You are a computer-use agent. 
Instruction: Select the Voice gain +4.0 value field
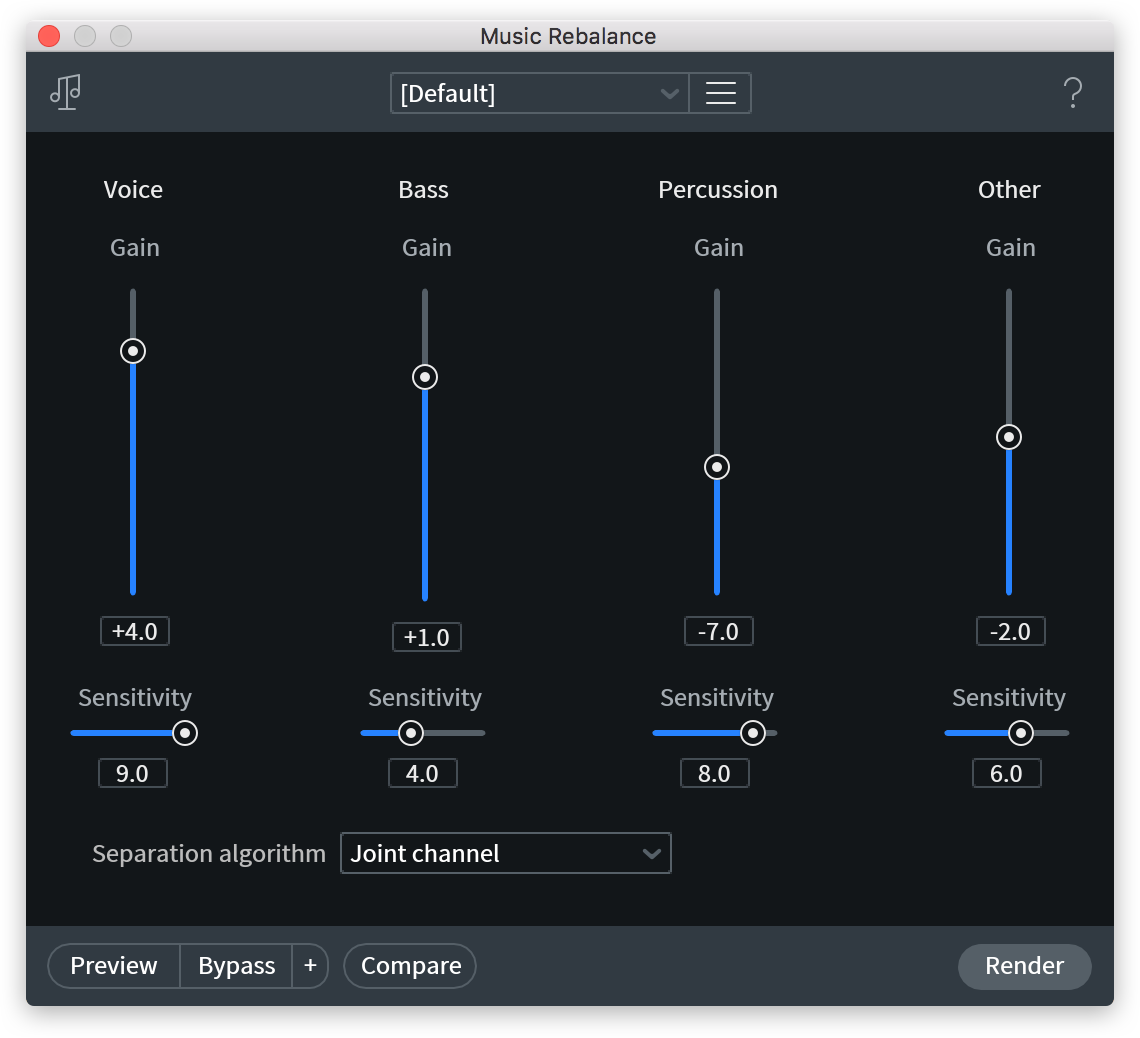[135, 632]
